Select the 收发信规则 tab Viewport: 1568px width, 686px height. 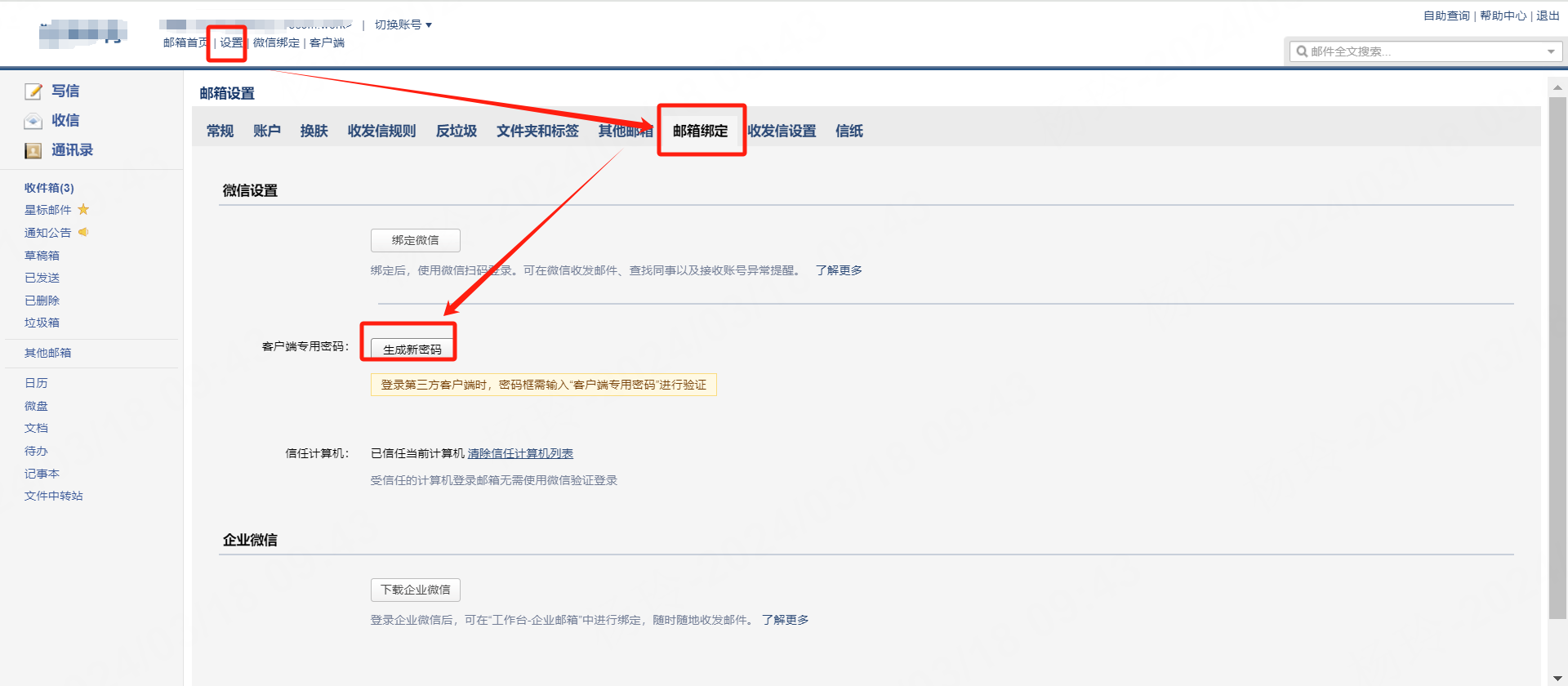tap(381, 131)
